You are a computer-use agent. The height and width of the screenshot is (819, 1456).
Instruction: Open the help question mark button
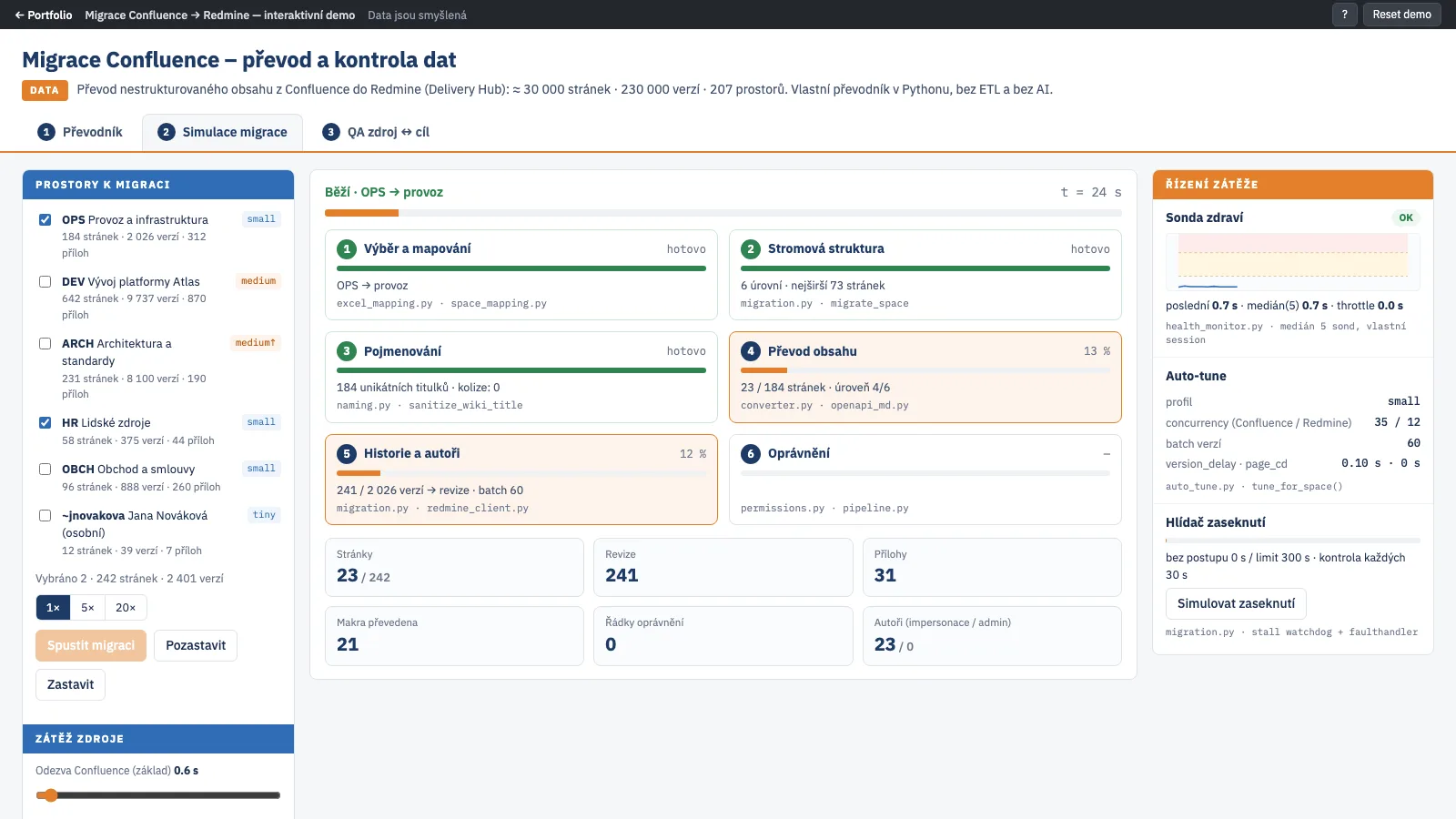pos(1344,15)
